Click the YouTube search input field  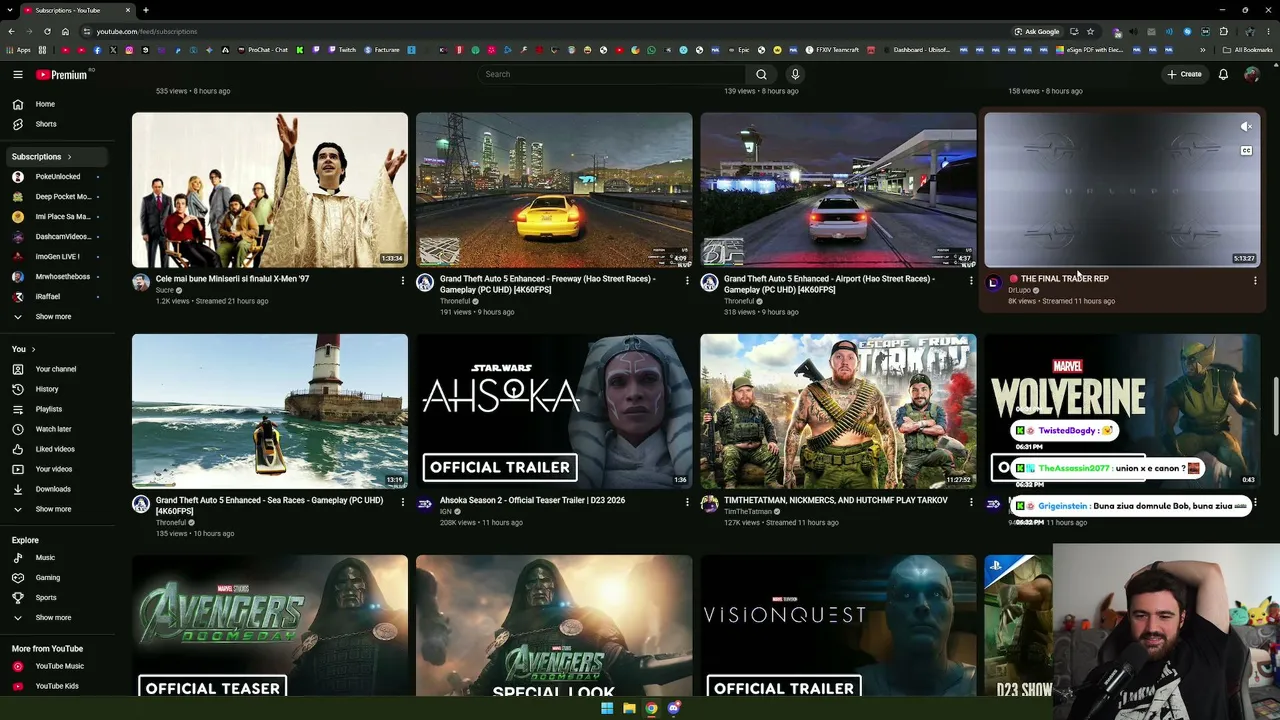(x=613, y=74)
